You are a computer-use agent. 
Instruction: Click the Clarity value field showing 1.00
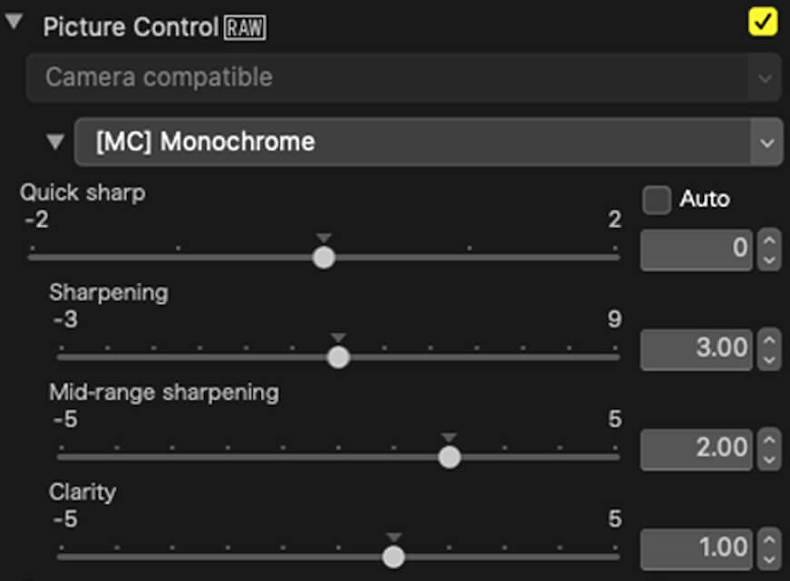pos(696,547)
